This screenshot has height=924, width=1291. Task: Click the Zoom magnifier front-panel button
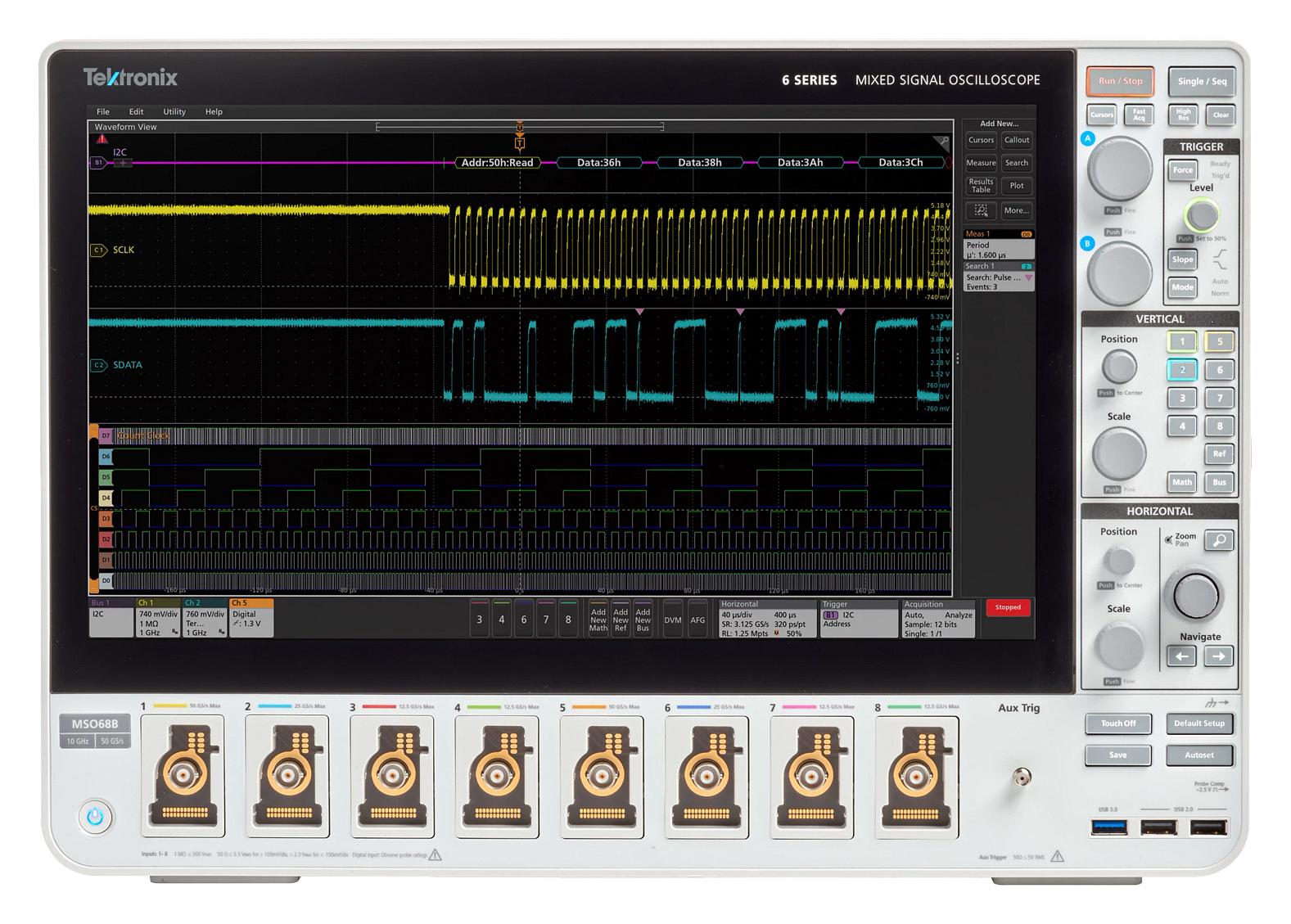tap(1218, 540)
